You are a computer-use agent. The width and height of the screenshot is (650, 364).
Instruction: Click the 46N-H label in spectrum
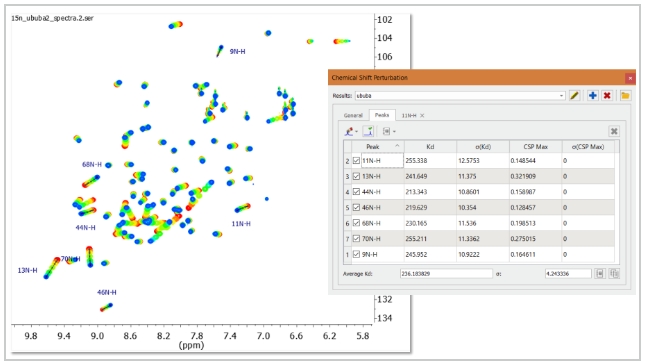[107, 292]
